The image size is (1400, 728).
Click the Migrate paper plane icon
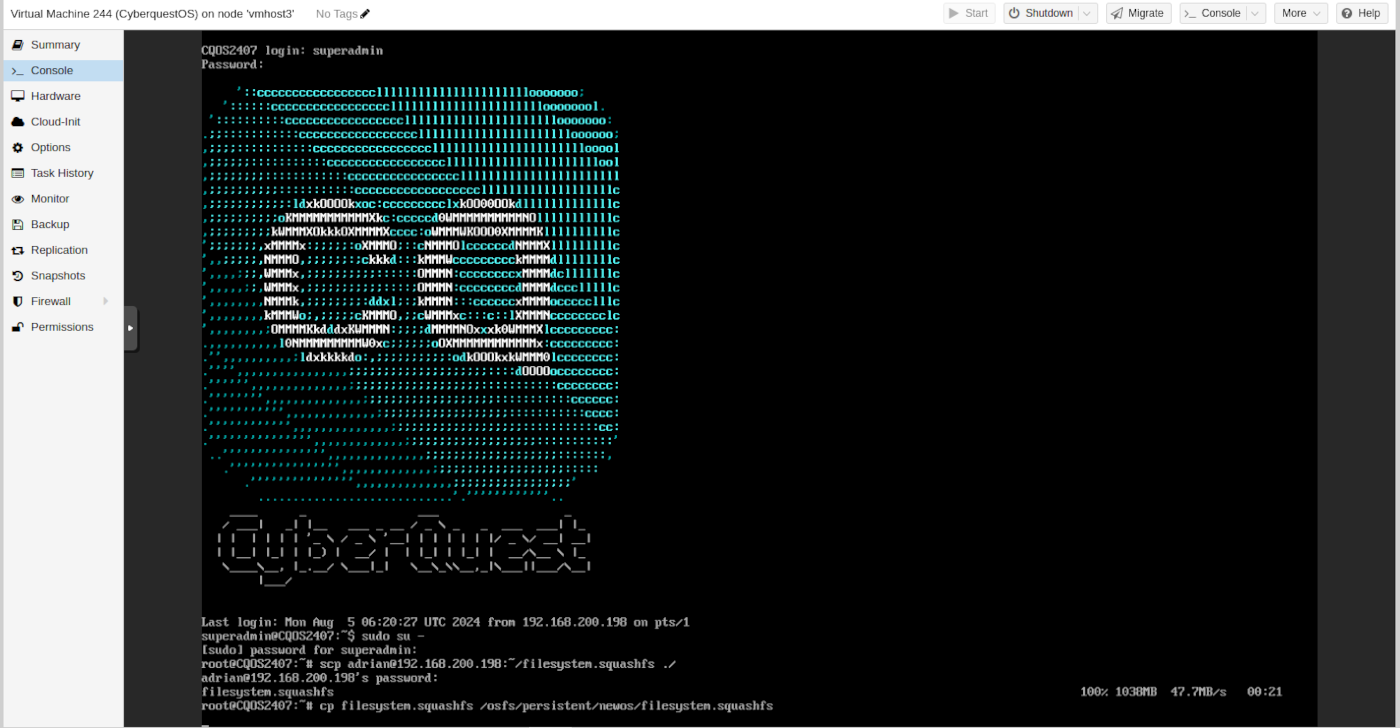1117,13
